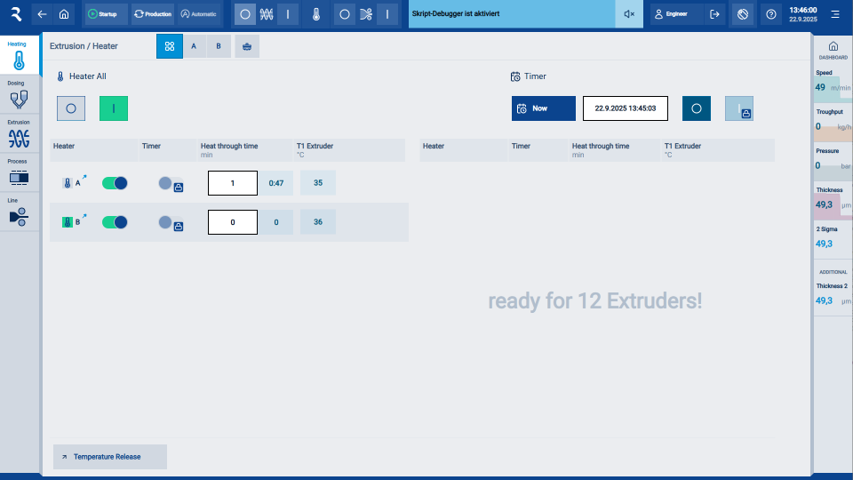Toggle heater B on/off switch
853x480 pixels.
click(115, 222)
